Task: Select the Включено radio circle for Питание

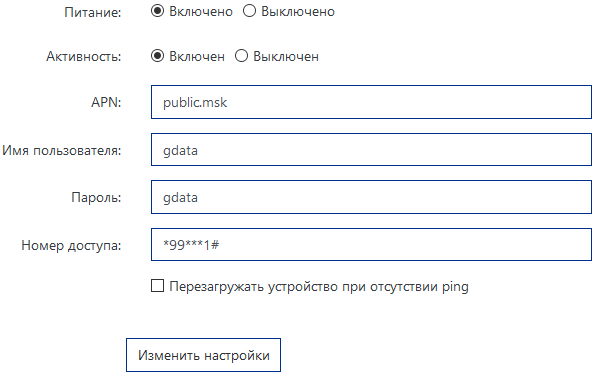Action: click(157, 11)
